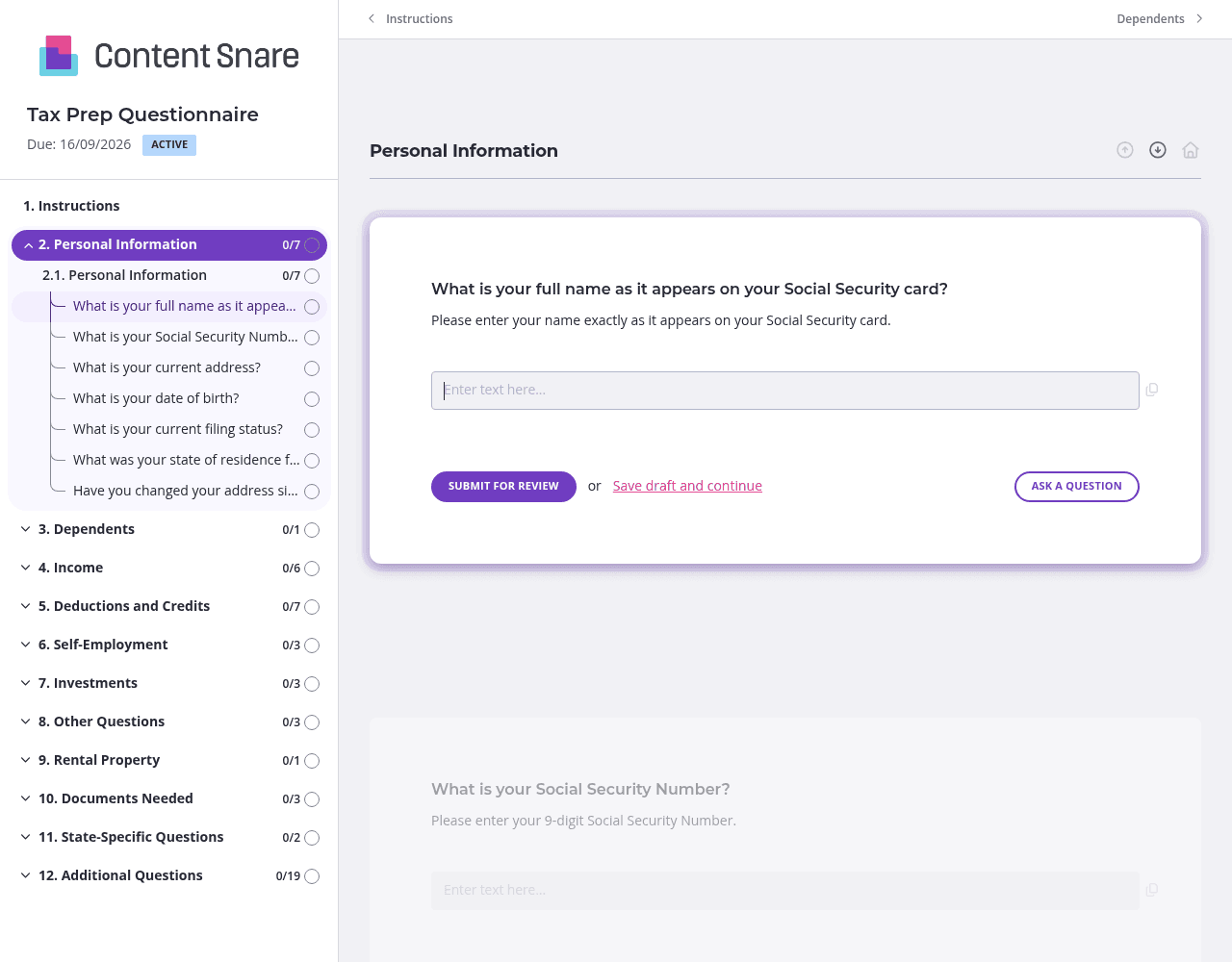This screenshot has height=962, width=1232.
Task: Click the Content Snare logo
Action: coord(169,56)
